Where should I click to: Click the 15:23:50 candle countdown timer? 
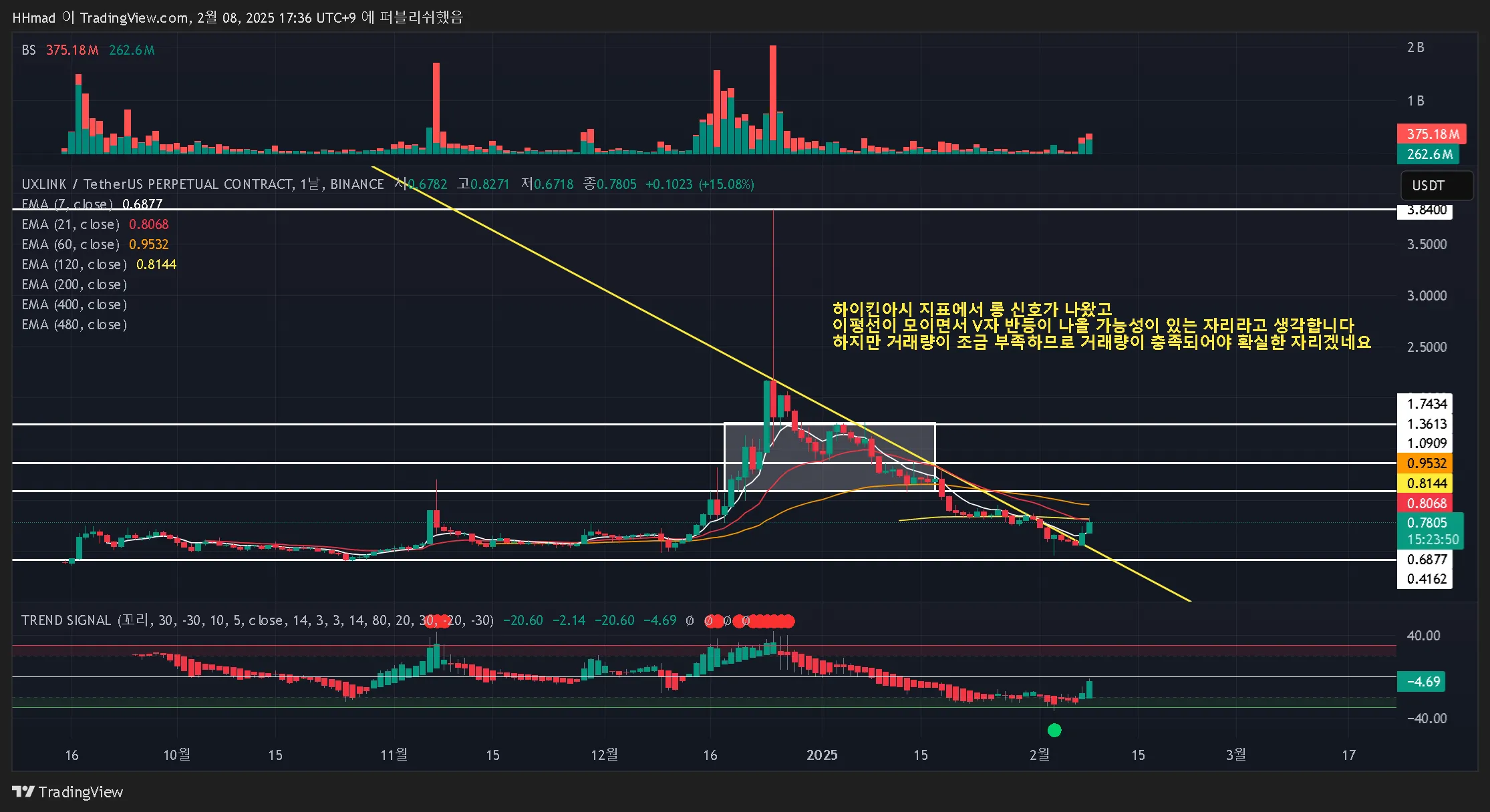click(x=1433, y=540)
